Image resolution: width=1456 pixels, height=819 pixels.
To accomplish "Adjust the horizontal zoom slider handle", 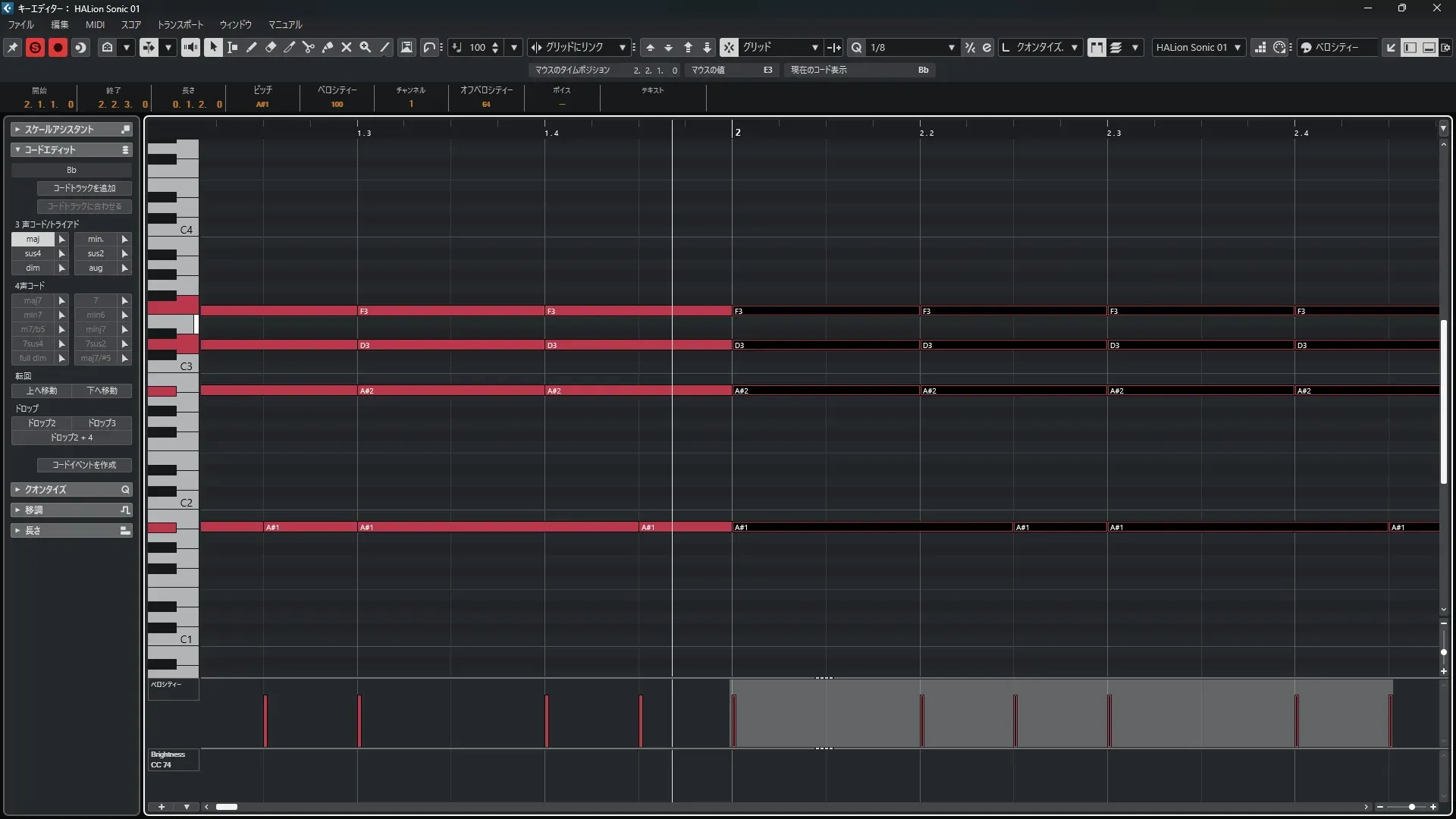I will point(1411,807).
